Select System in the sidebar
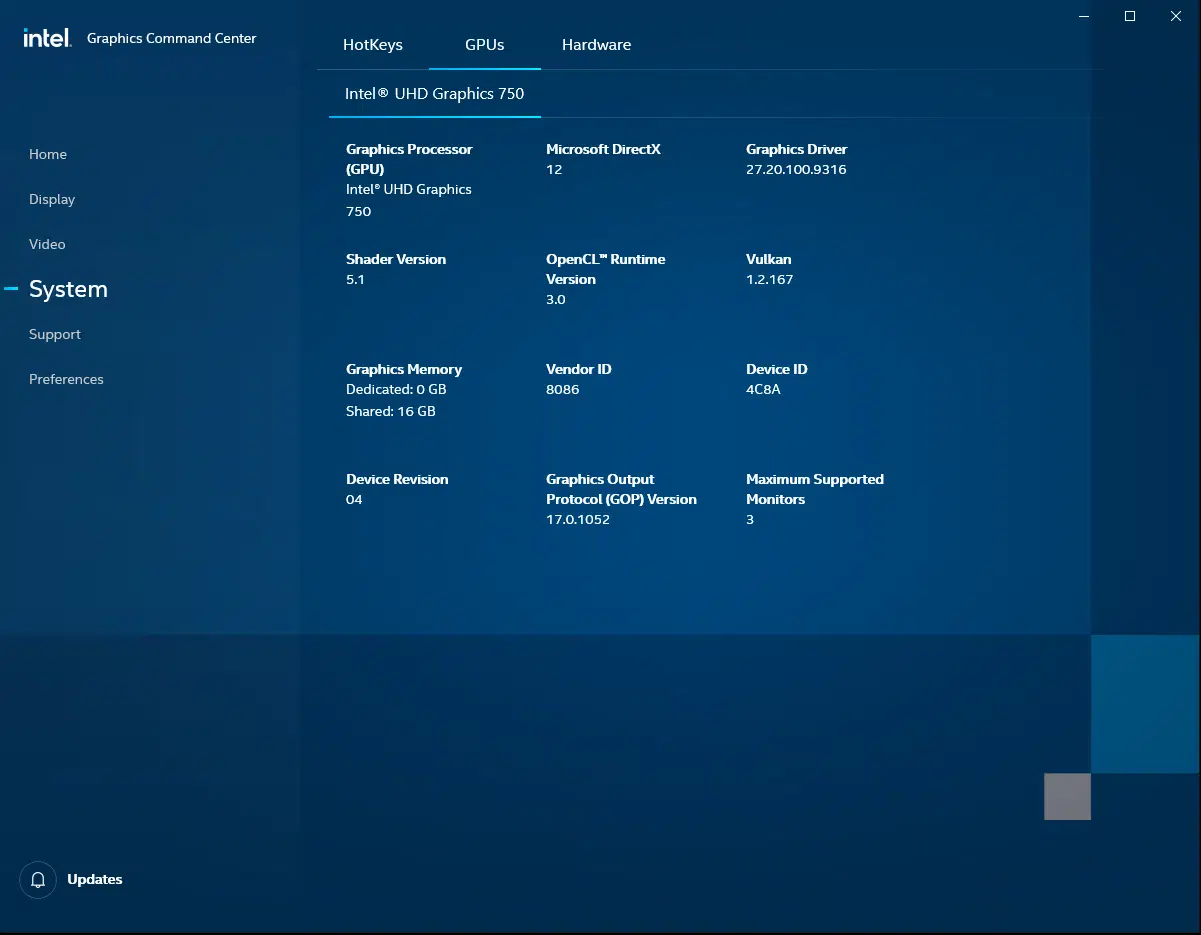Viewport: 1201px width, 935px height. [68, 289]
